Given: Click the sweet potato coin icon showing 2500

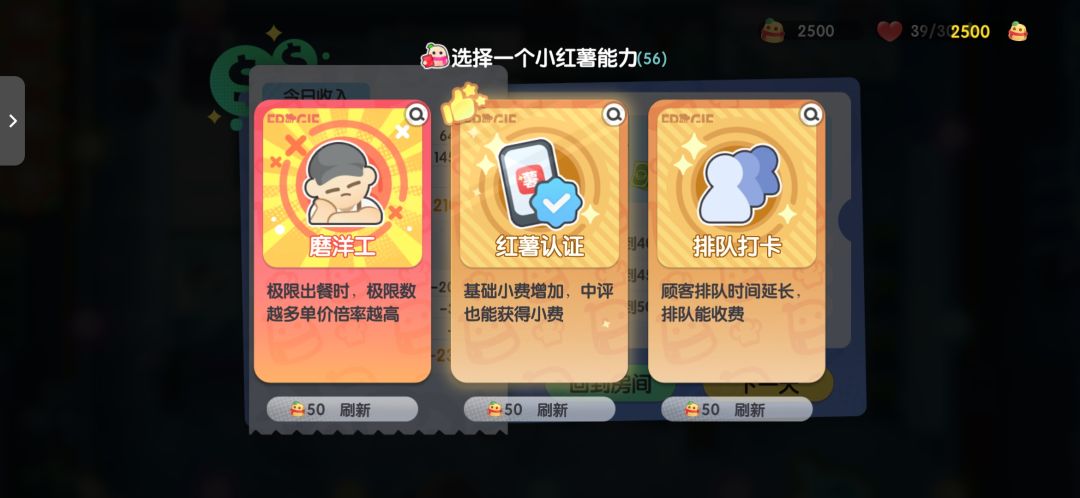Looking at the screenshot, I should 773,31.
